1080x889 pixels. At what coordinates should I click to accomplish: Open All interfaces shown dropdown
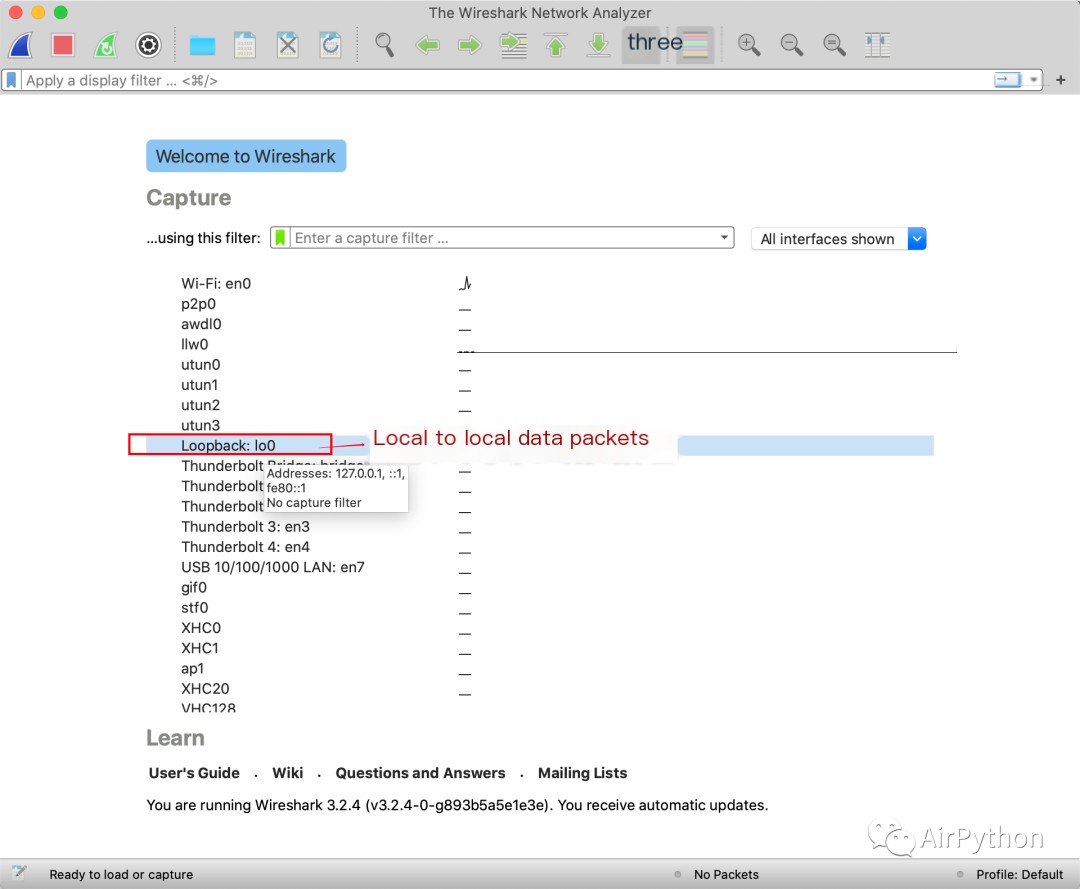838,239
